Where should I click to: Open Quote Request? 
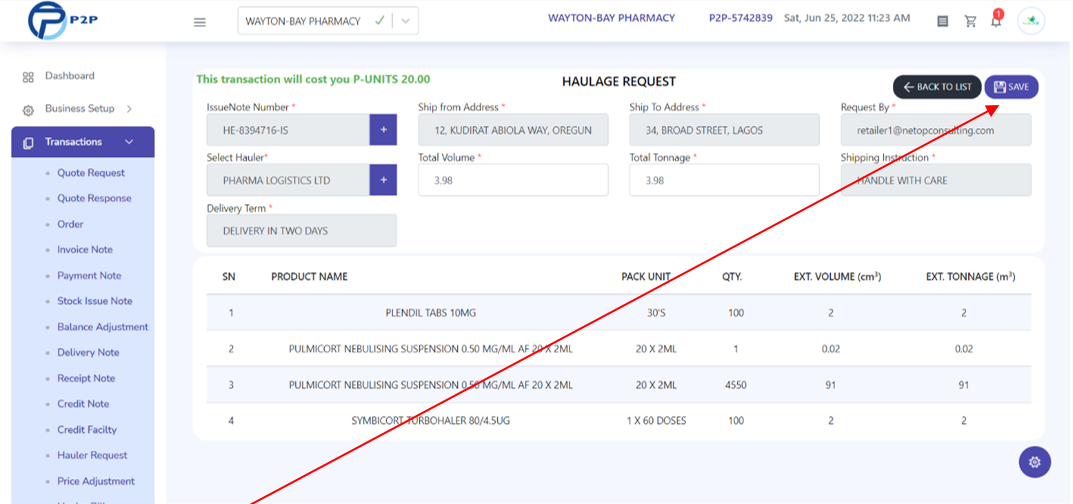(x=91, y=173)
